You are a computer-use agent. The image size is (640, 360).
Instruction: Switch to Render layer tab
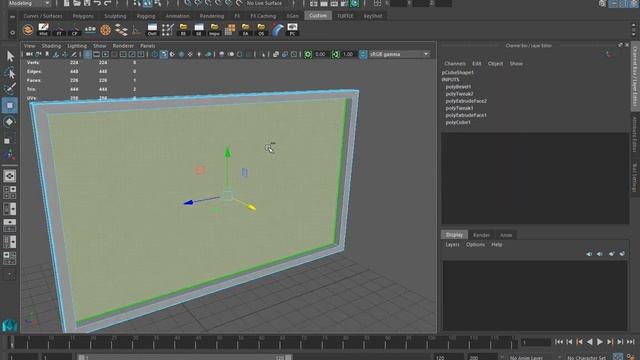481,235
